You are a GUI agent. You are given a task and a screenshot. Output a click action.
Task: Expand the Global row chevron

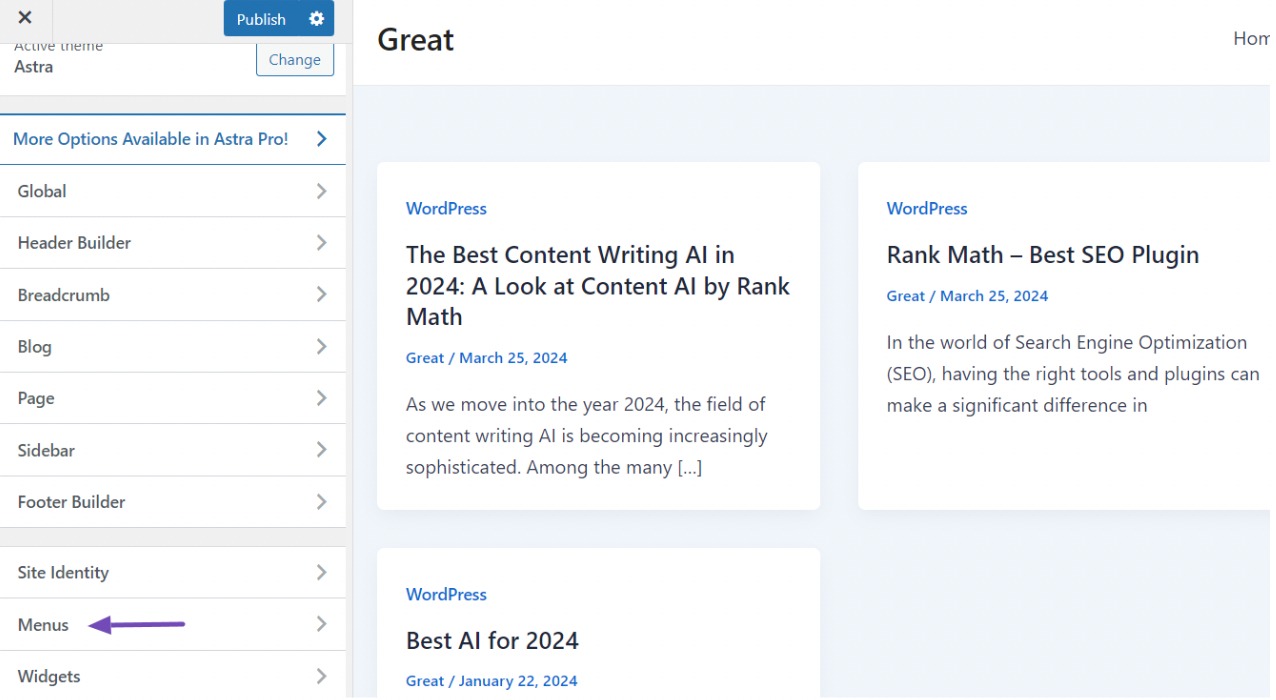[322, 191]
